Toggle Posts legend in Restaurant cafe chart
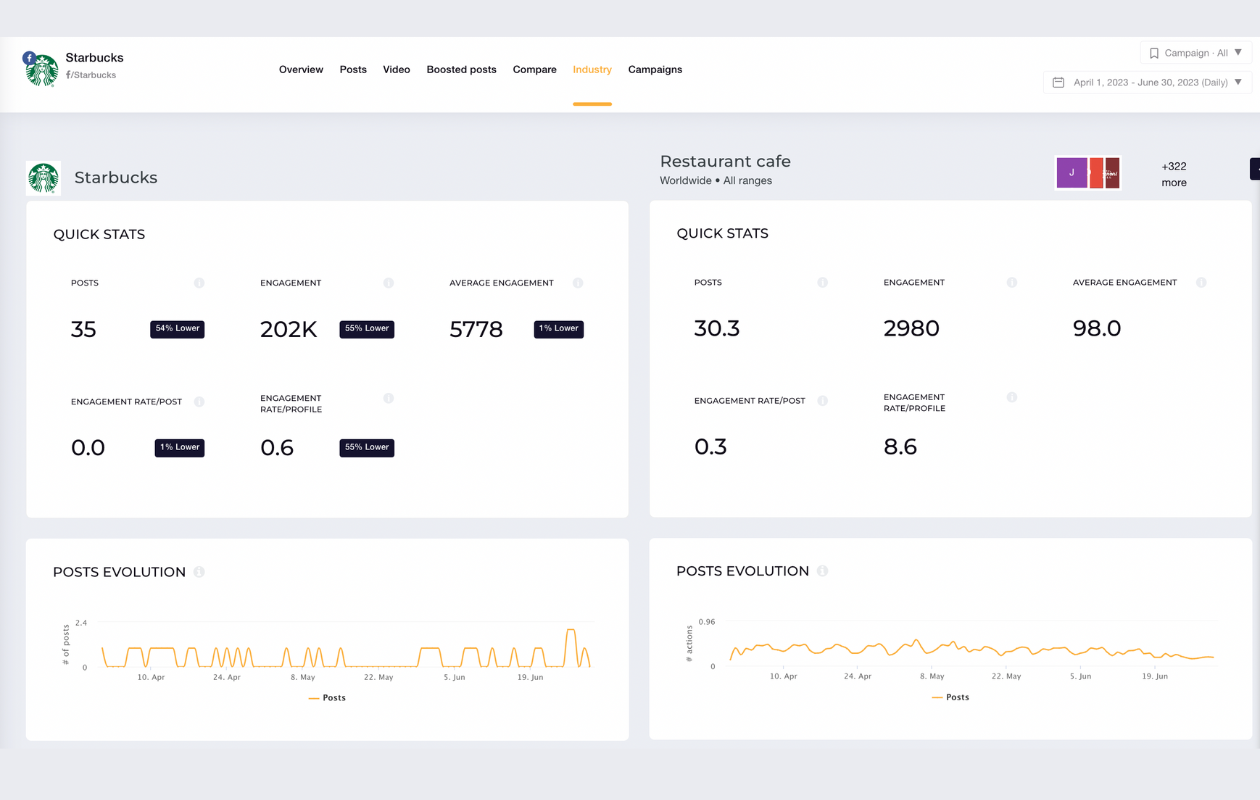The height and width of the screenshot is (800, 1260). click(950, 697)
